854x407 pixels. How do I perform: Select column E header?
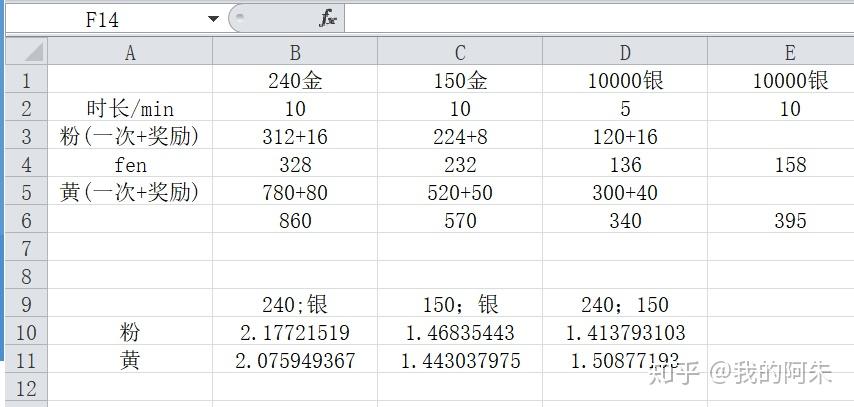coord(781,52)
